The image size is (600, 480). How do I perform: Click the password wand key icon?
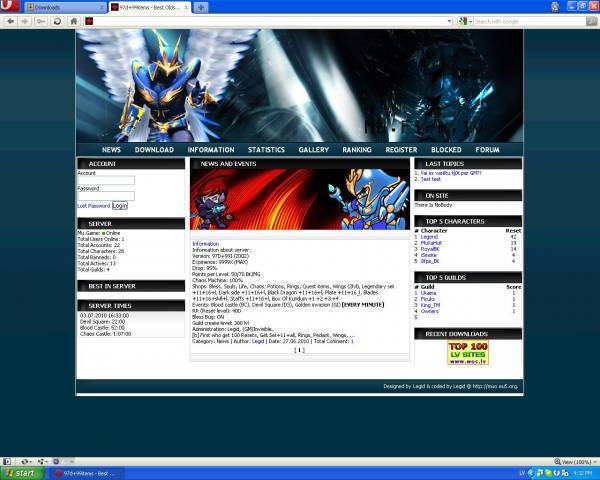(x=41, y=21)
